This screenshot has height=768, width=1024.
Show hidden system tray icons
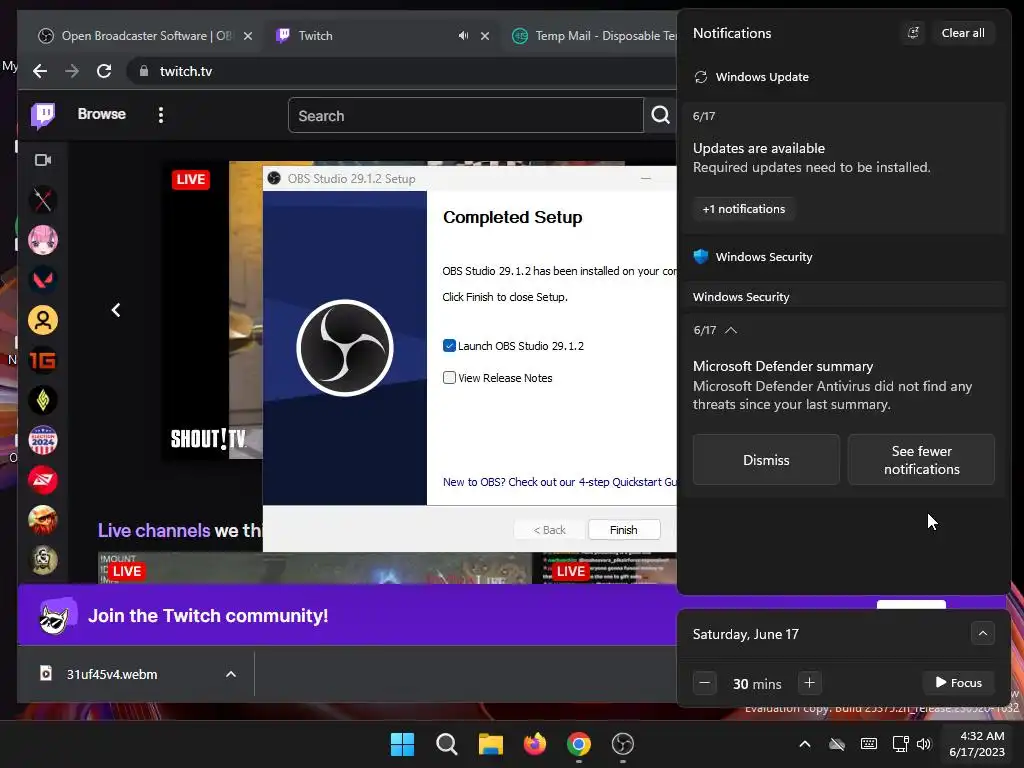[x=805, y=744]
